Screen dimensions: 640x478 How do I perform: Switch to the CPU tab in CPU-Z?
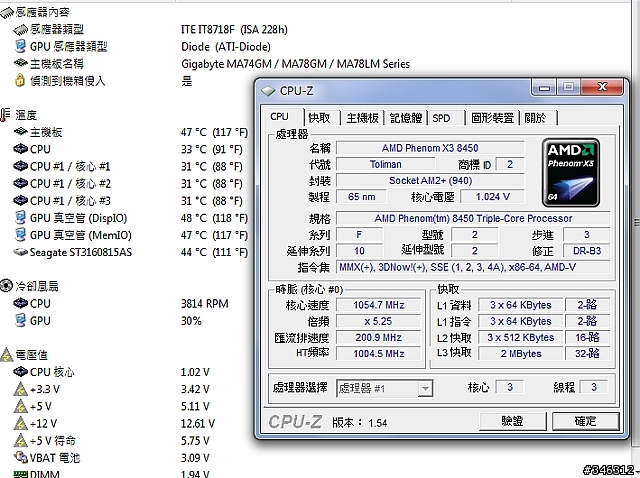tap(282, 117)
